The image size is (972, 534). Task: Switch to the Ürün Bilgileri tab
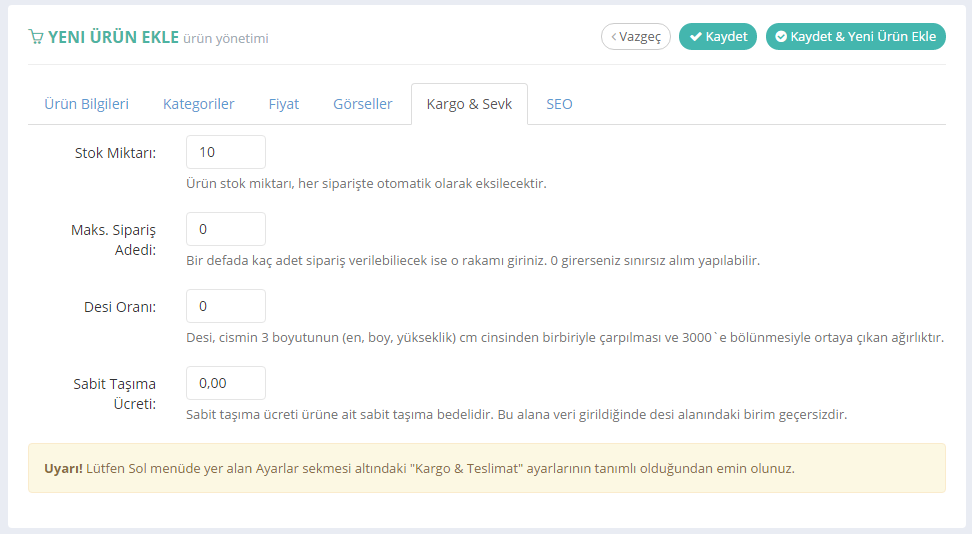[87, 104]
